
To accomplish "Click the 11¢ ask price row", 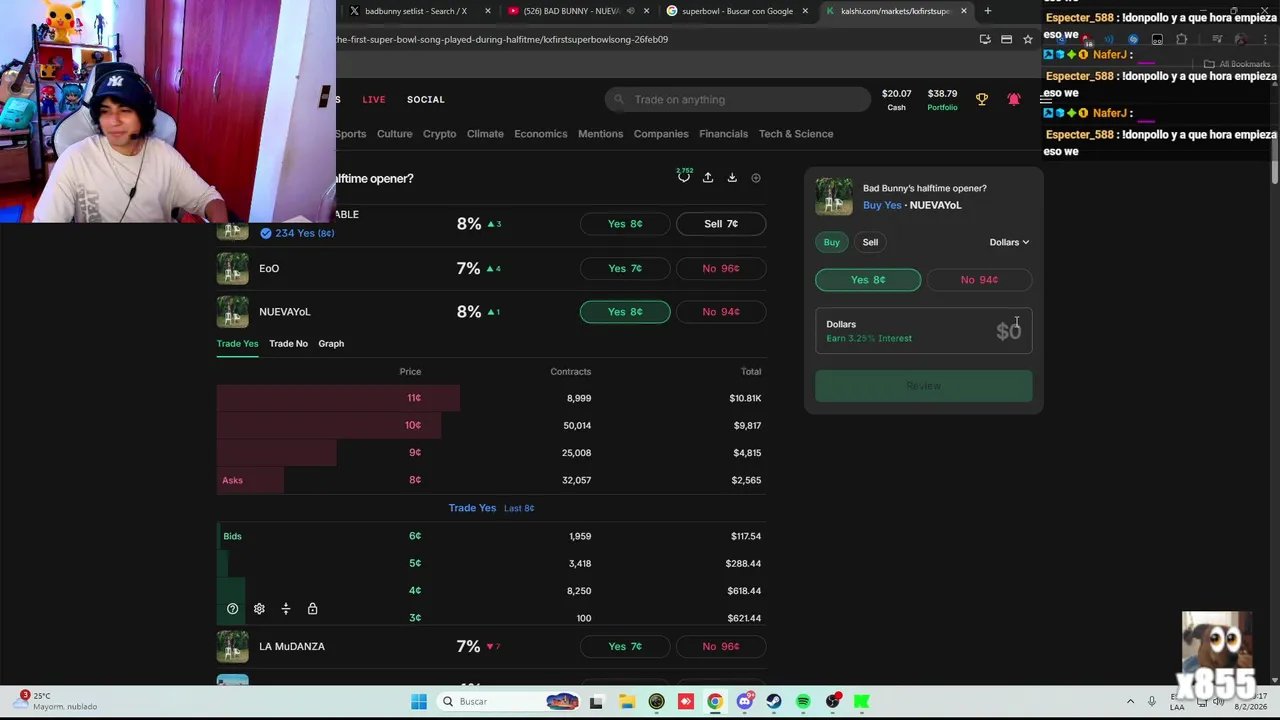I will point(491,398).
